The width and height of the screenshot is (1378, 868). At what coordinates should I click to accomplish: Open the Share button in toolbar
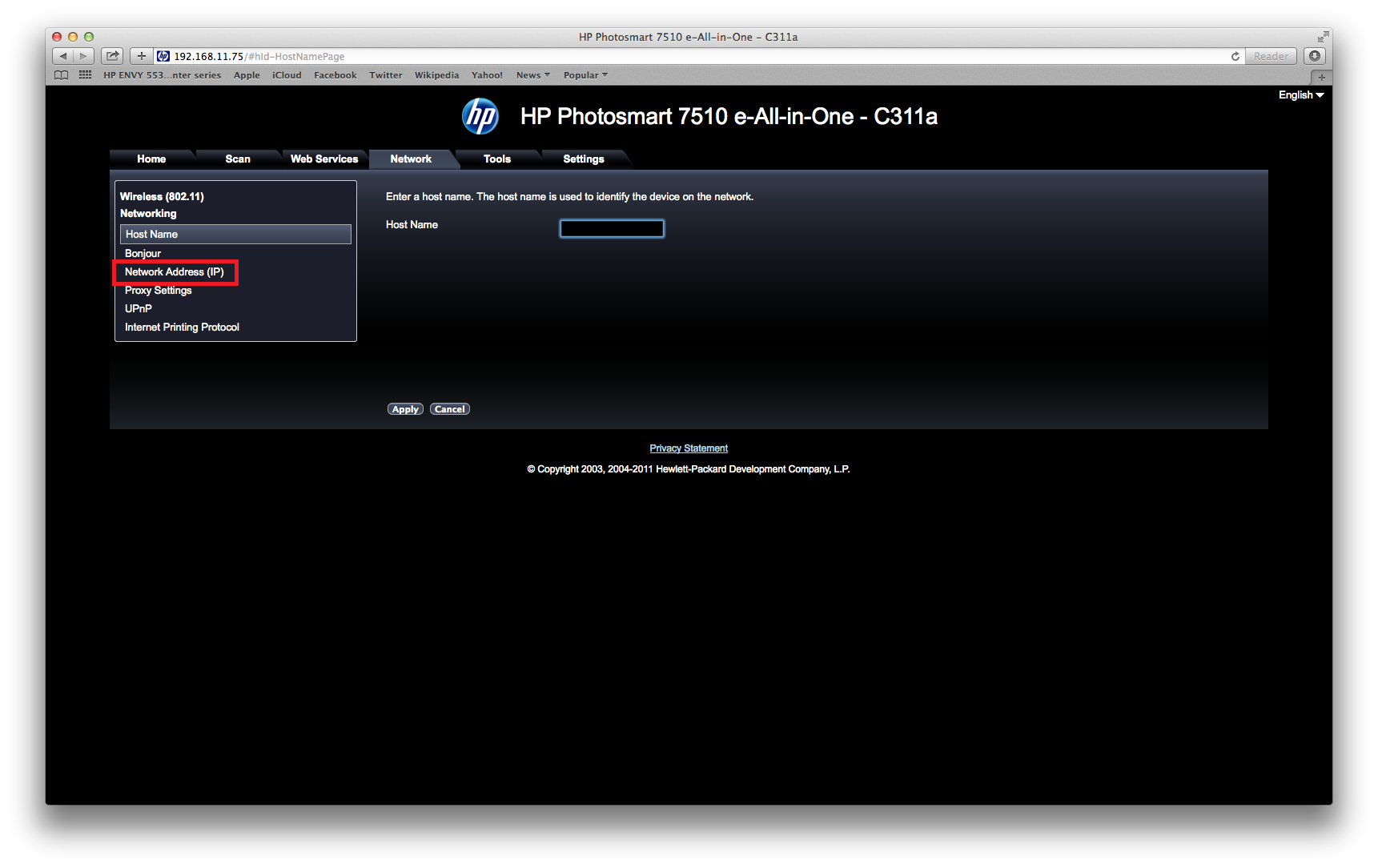[113, 56]
